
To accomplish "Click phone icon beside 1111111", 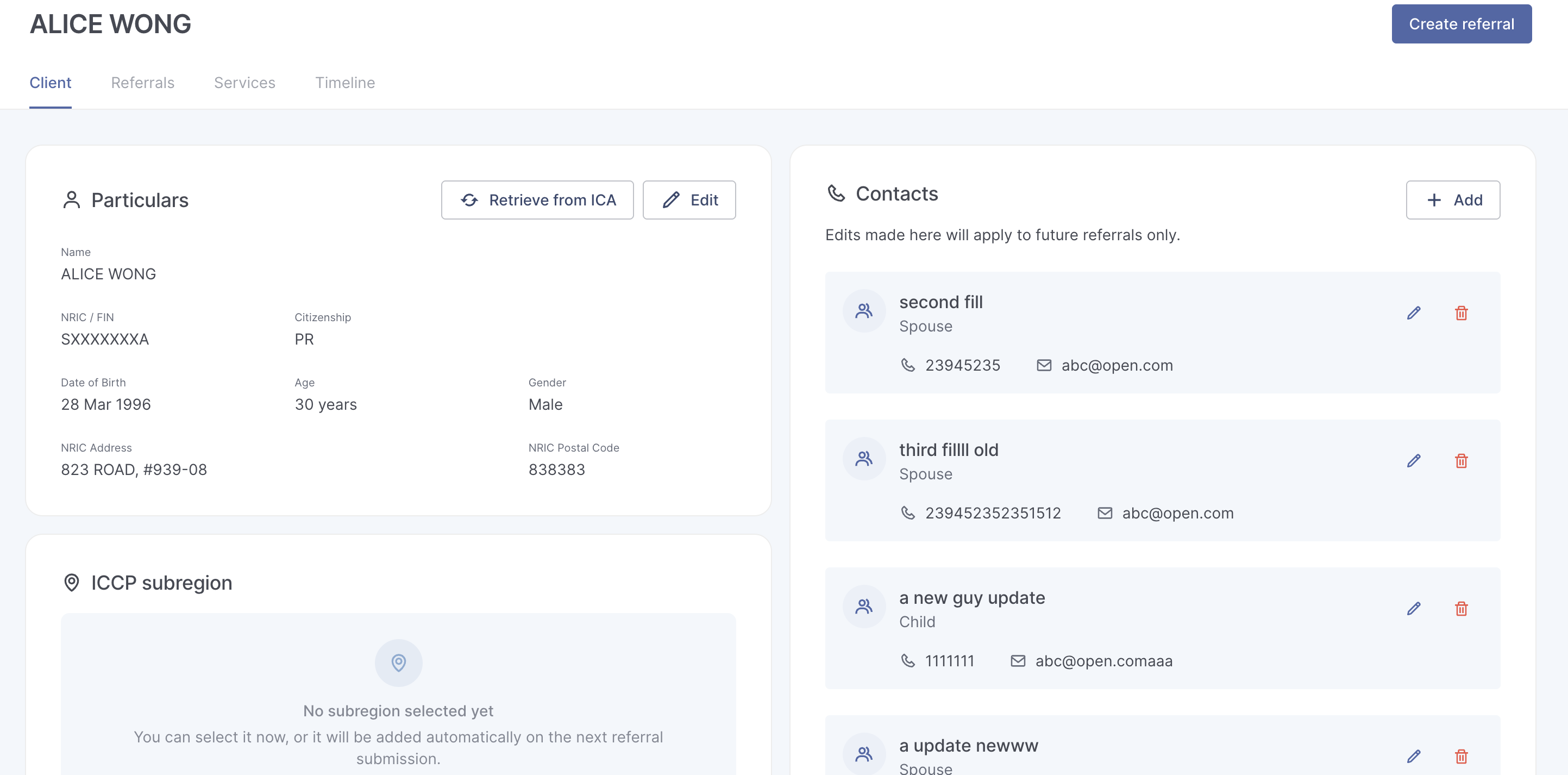I will coord(907,661).
